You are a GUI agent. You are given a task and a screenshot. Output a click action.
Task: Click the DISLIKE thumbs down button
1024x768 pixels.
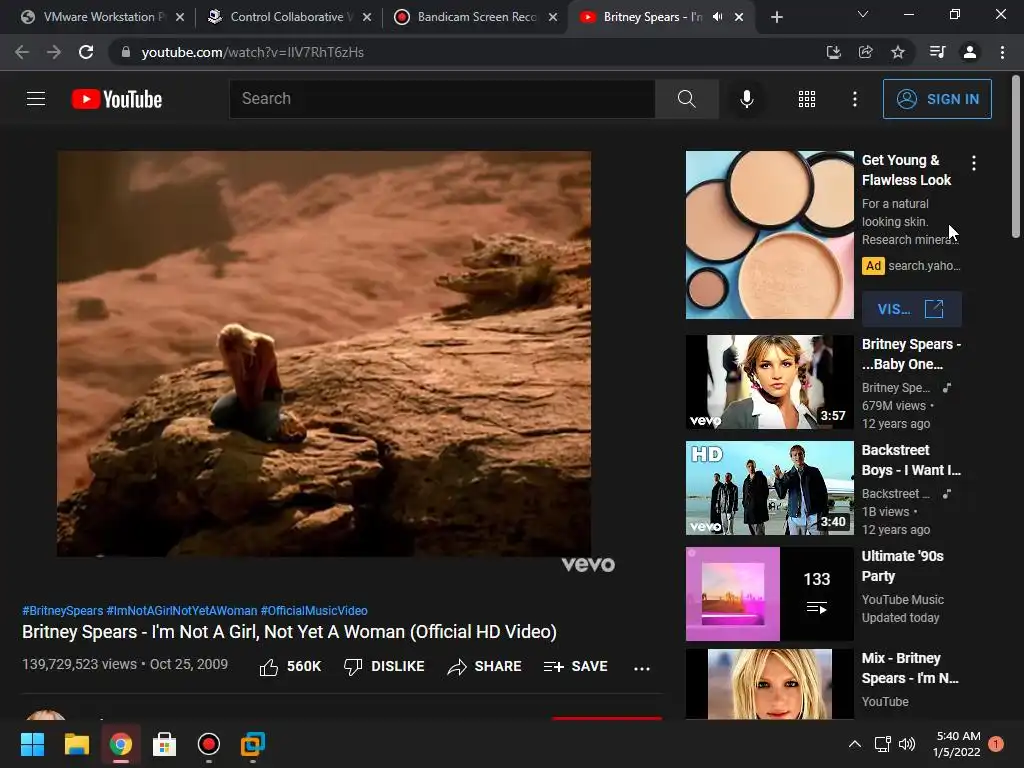click(384, 667)
